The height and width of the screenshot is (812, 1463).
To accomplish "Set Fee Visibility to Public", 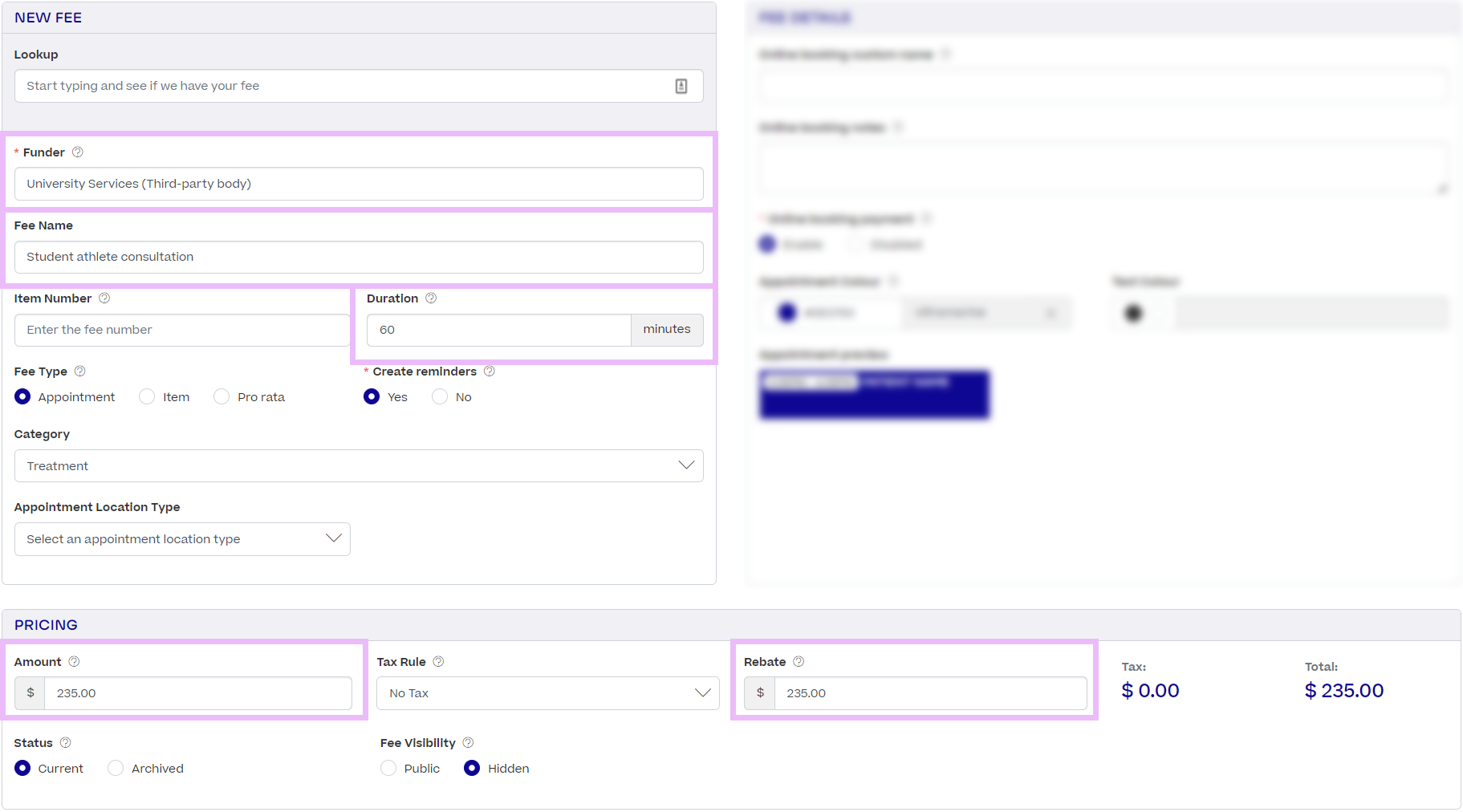I will (x=388, y=768).
